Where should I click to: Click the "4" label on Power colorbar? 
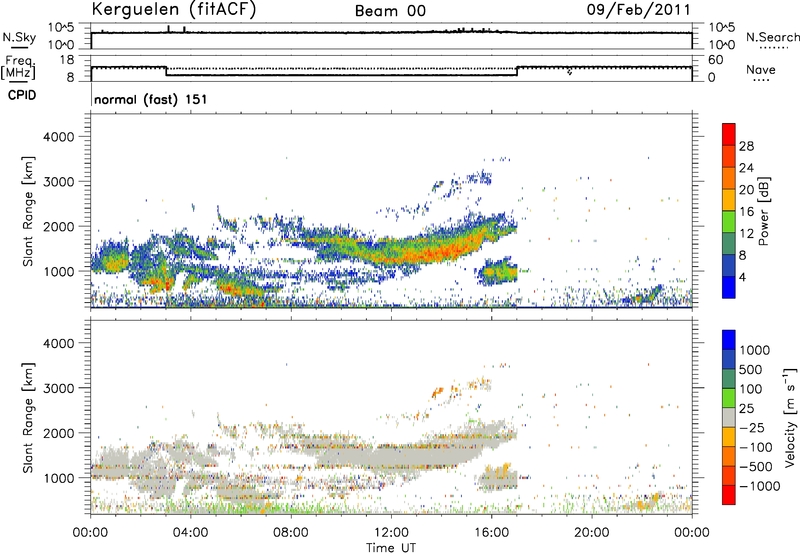click(x=743, y=277)
